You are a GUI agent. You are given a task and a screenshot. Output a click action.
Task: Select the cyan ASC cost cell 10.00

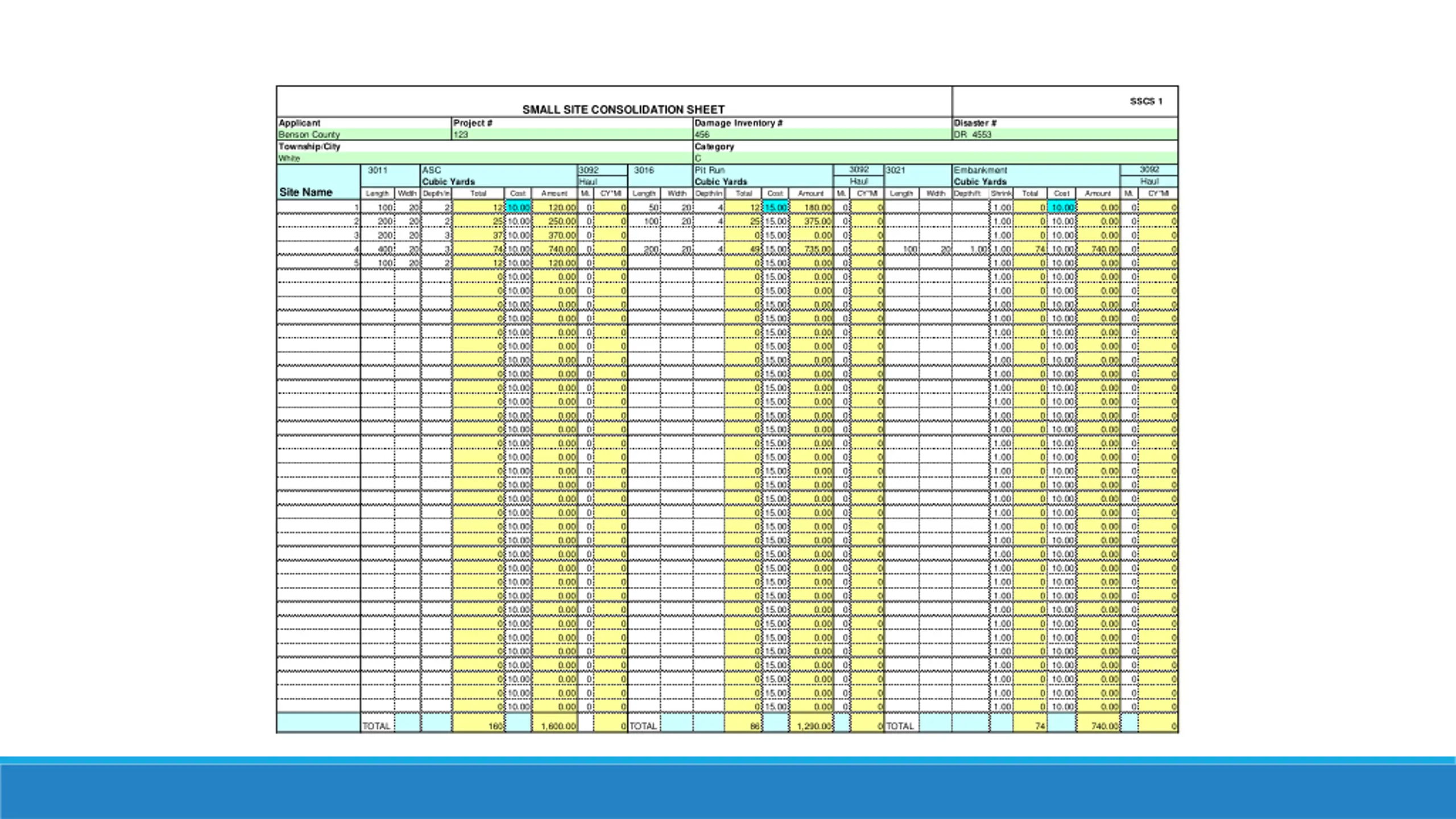518,208
